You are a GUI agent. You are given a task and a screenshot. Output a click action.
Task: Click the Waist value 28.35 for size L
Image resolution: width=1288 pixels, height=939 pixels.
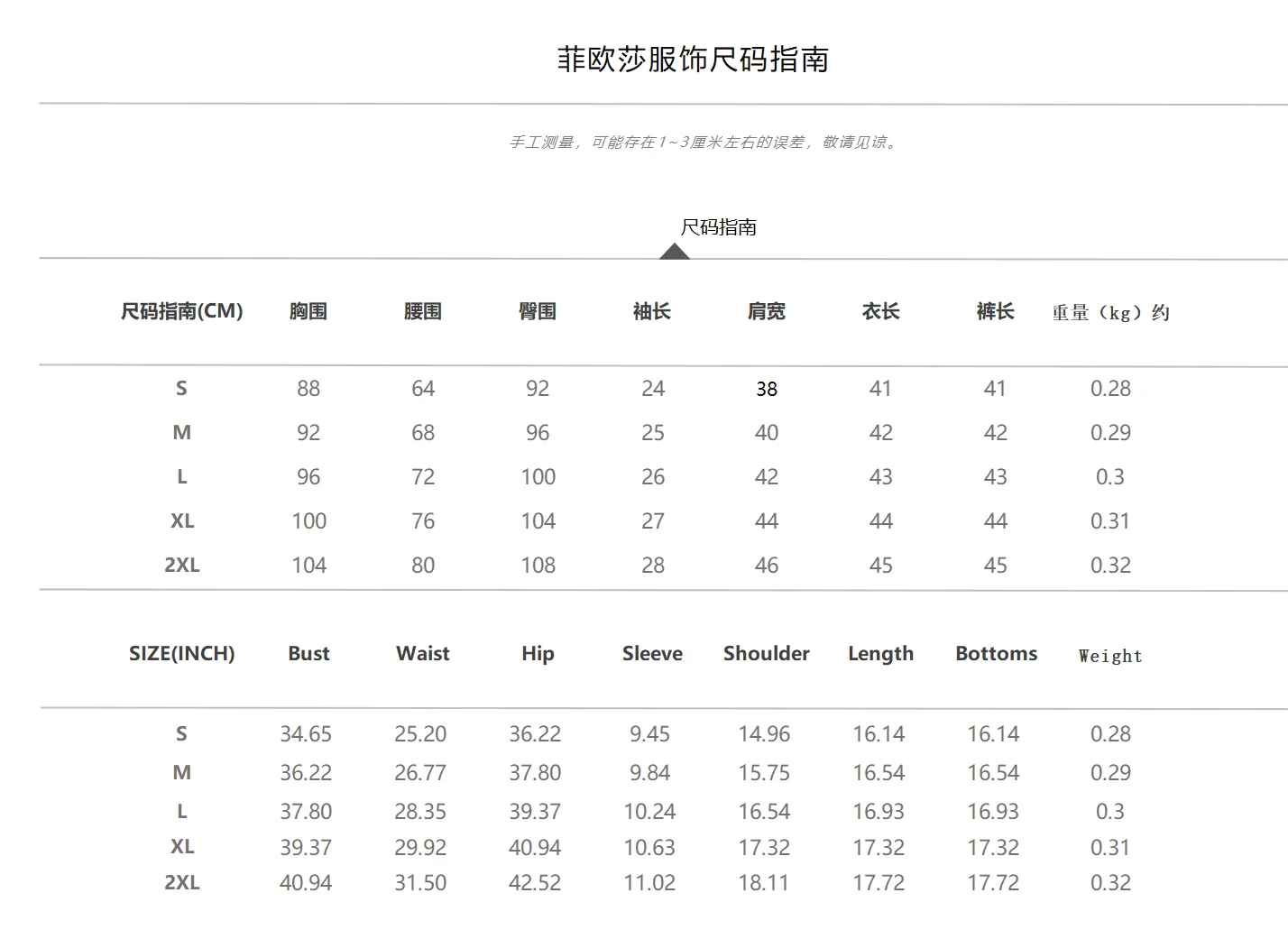coord(420,812)
